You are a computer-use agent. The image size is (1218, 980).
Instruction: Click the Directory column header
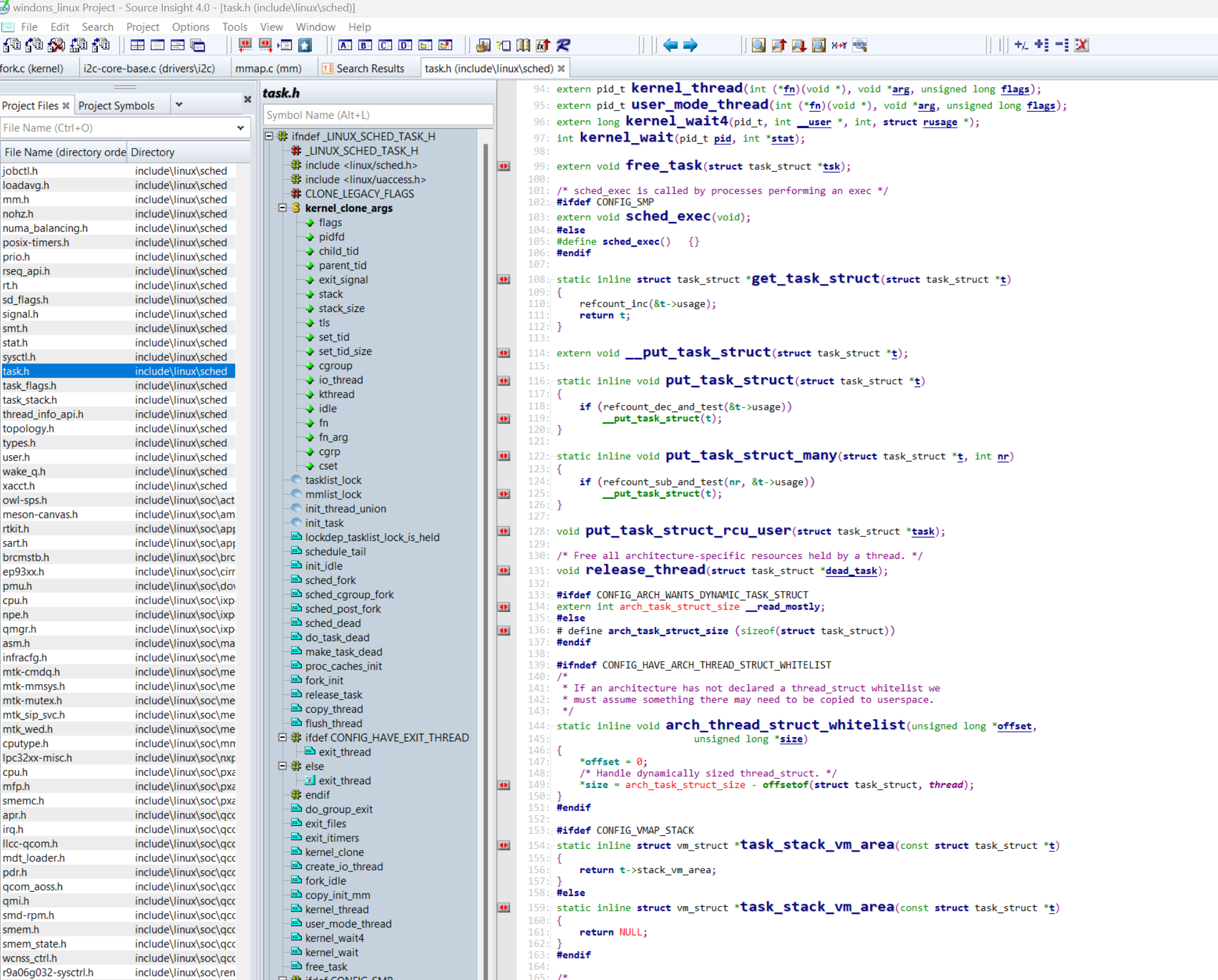pyautogui.click(x=153, y=152)
